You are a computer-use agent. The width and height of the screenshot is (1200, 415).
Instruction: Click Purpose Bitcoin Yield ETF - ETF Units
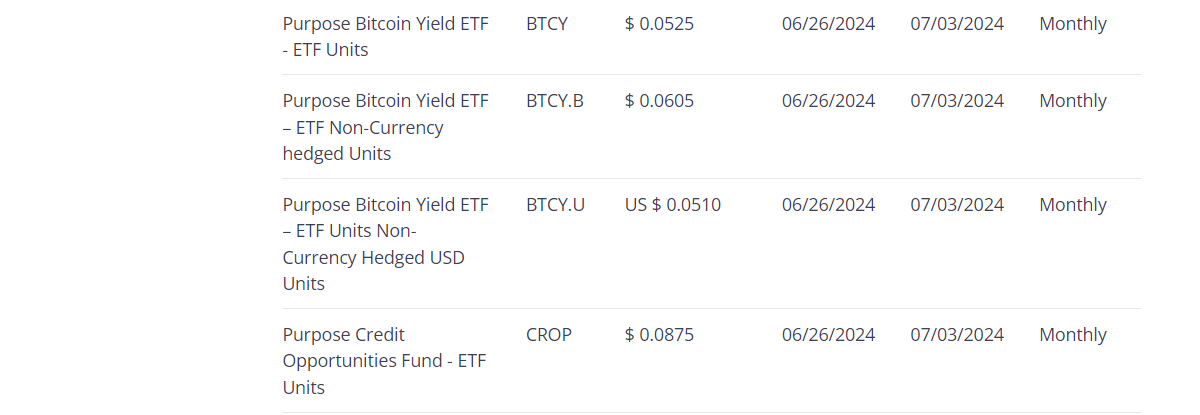(x=385, y=37)
